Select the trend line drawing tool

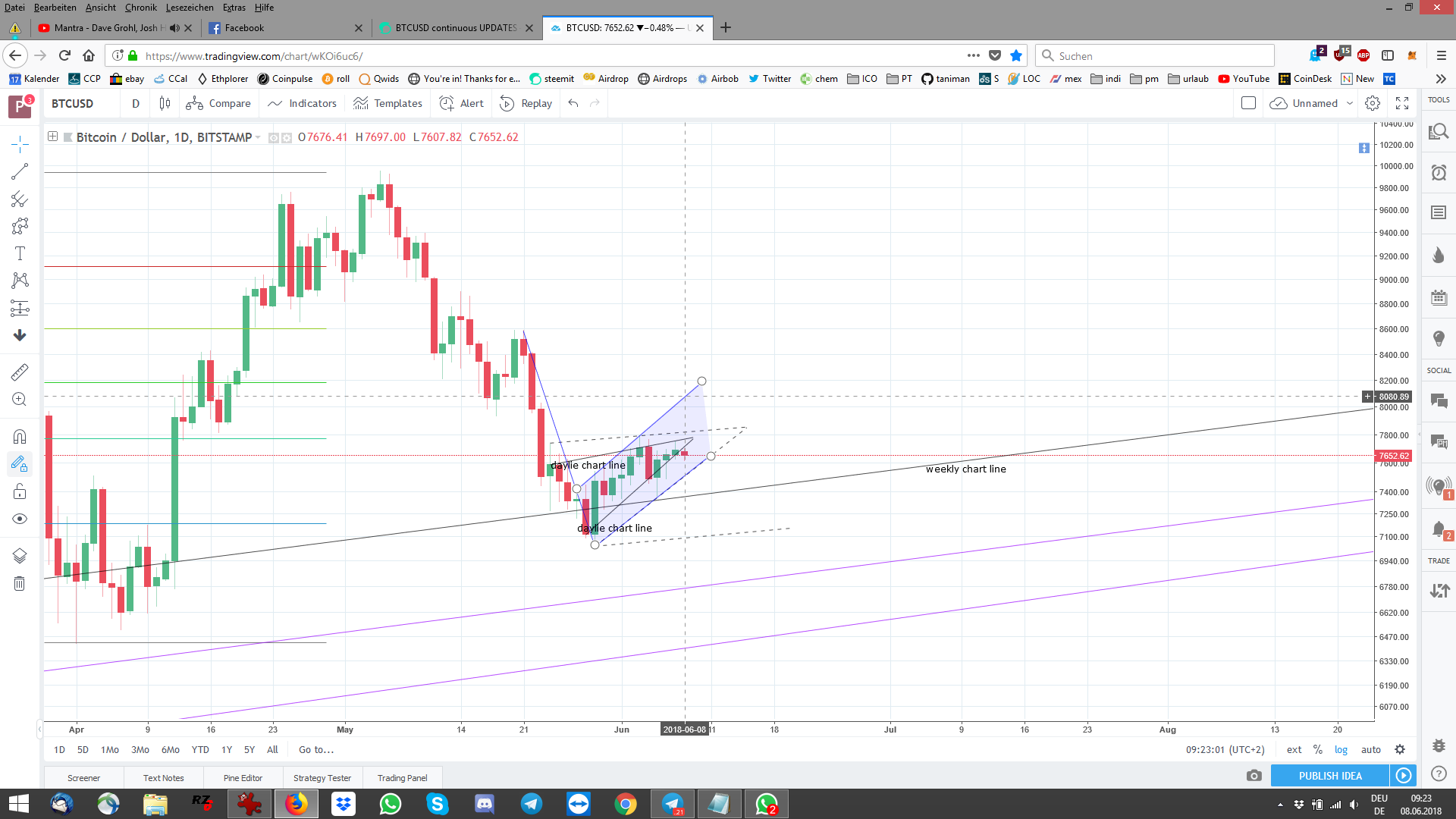pyautogui.click(x=20, y=172)
